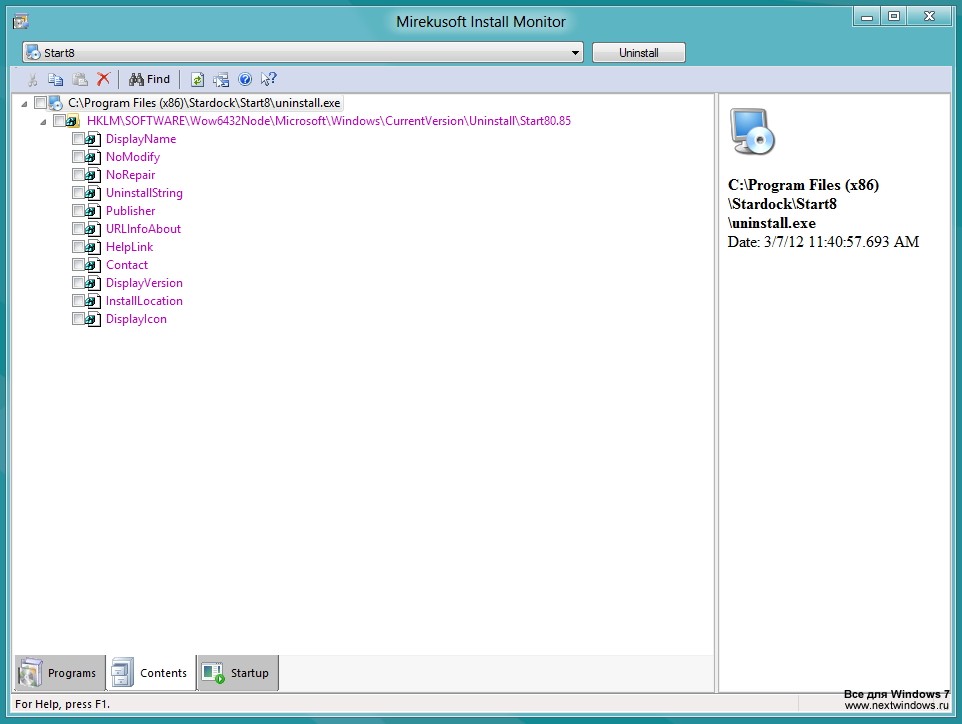Click the registry value icon beside Contact

point(93,265)
